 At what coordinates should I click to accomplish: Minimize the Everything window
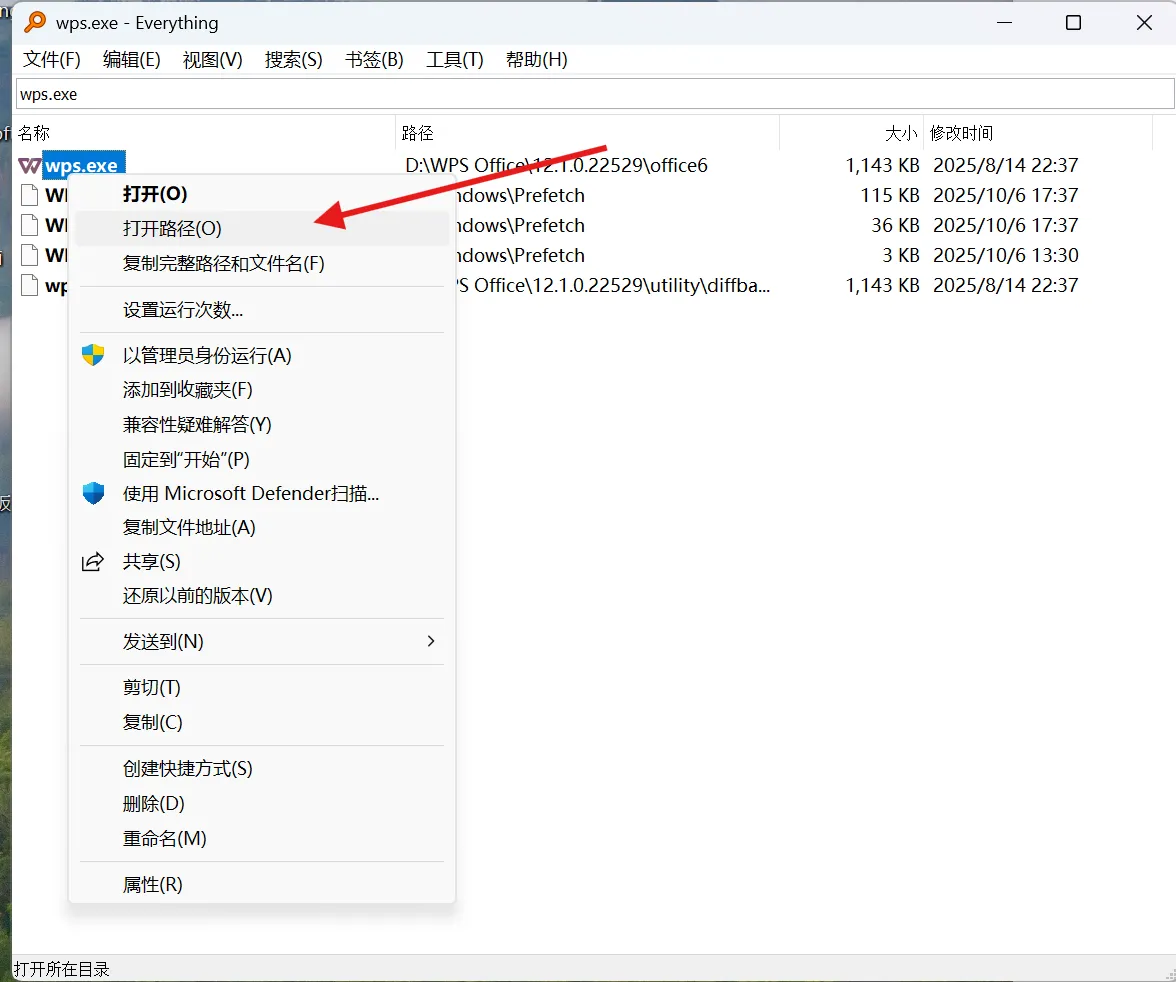(1004, 23)
